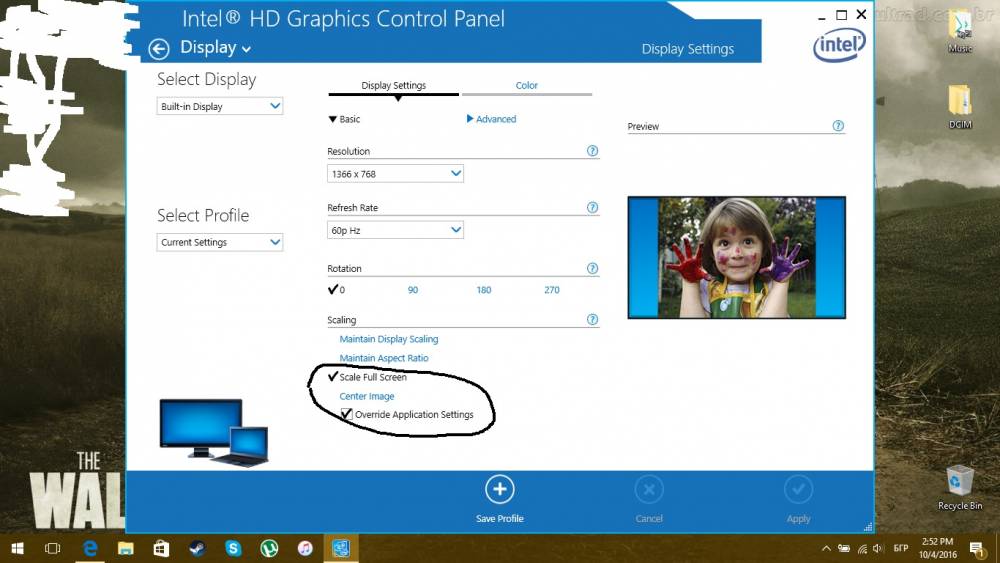Screen dimensions: 1000x563
Task: Launch Microsoft Edge from the taskbar
Action: point(90,548)
